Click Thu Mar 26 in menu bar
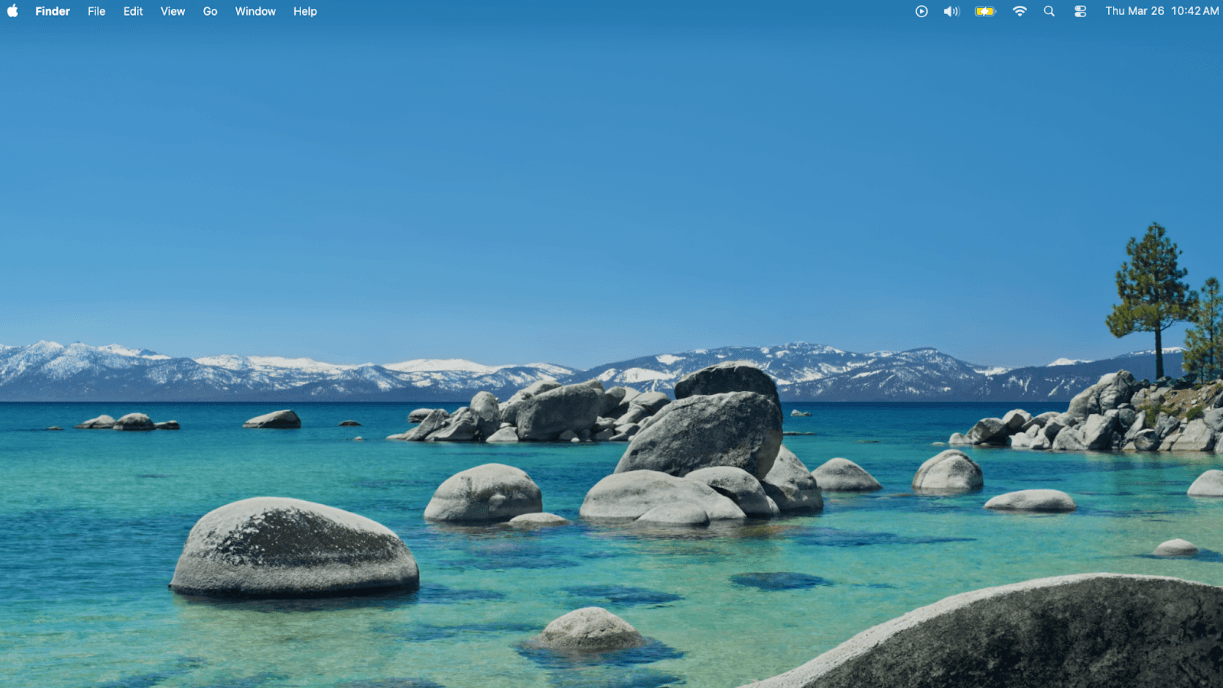Image resolution: width=1224 pixels, height=688 pixels. click(x=1135, y=11)
